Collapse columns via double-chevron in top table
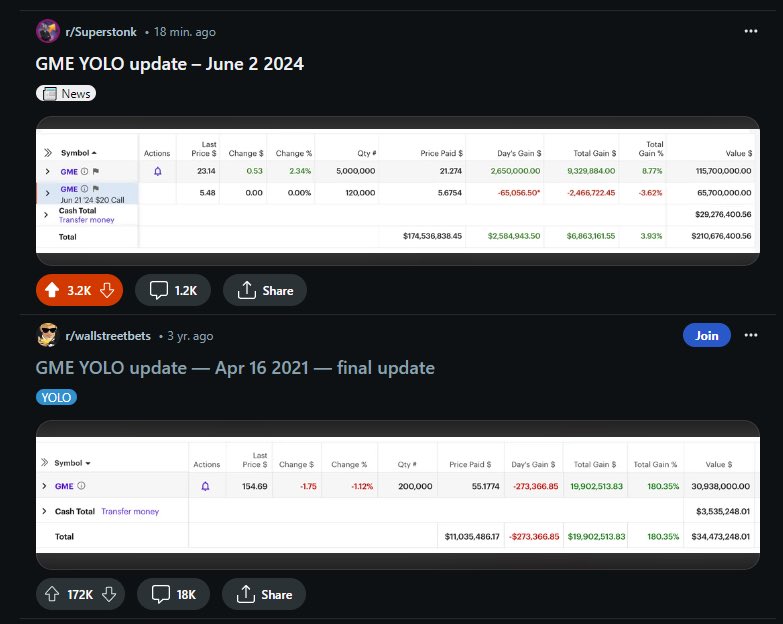 pos(47,153)
